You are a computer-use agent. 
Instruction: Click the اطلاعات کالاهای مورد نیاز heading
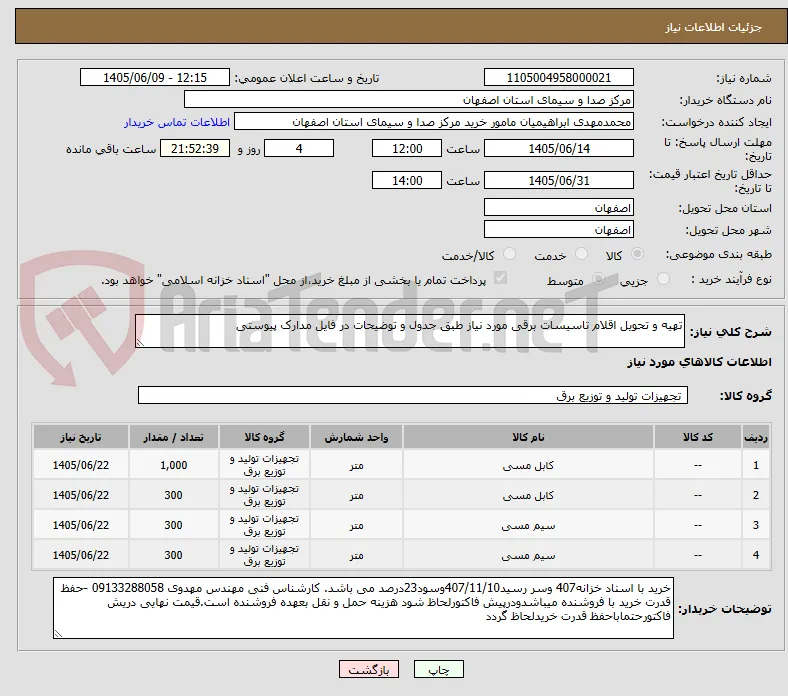(699, 362)
